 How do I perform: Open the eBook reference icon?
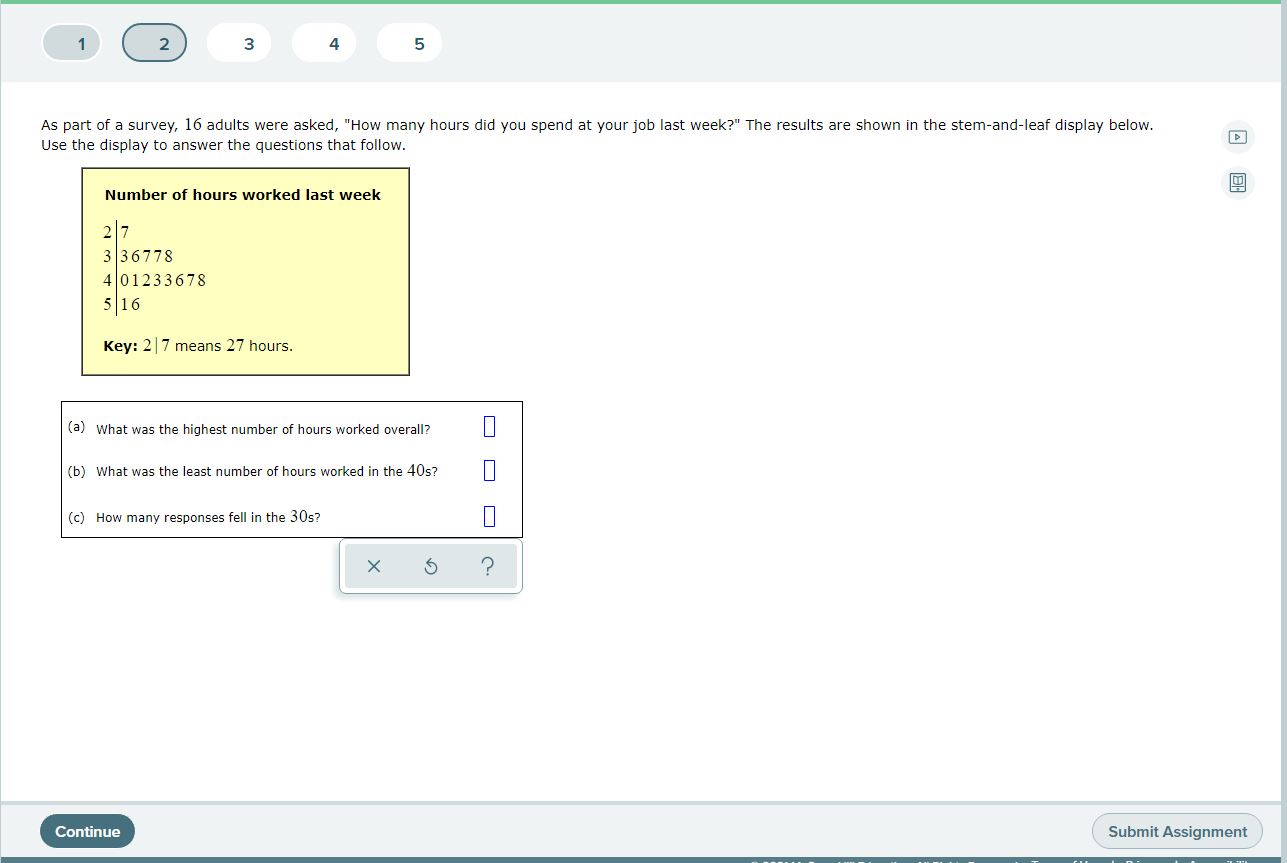coord(1237,183)
